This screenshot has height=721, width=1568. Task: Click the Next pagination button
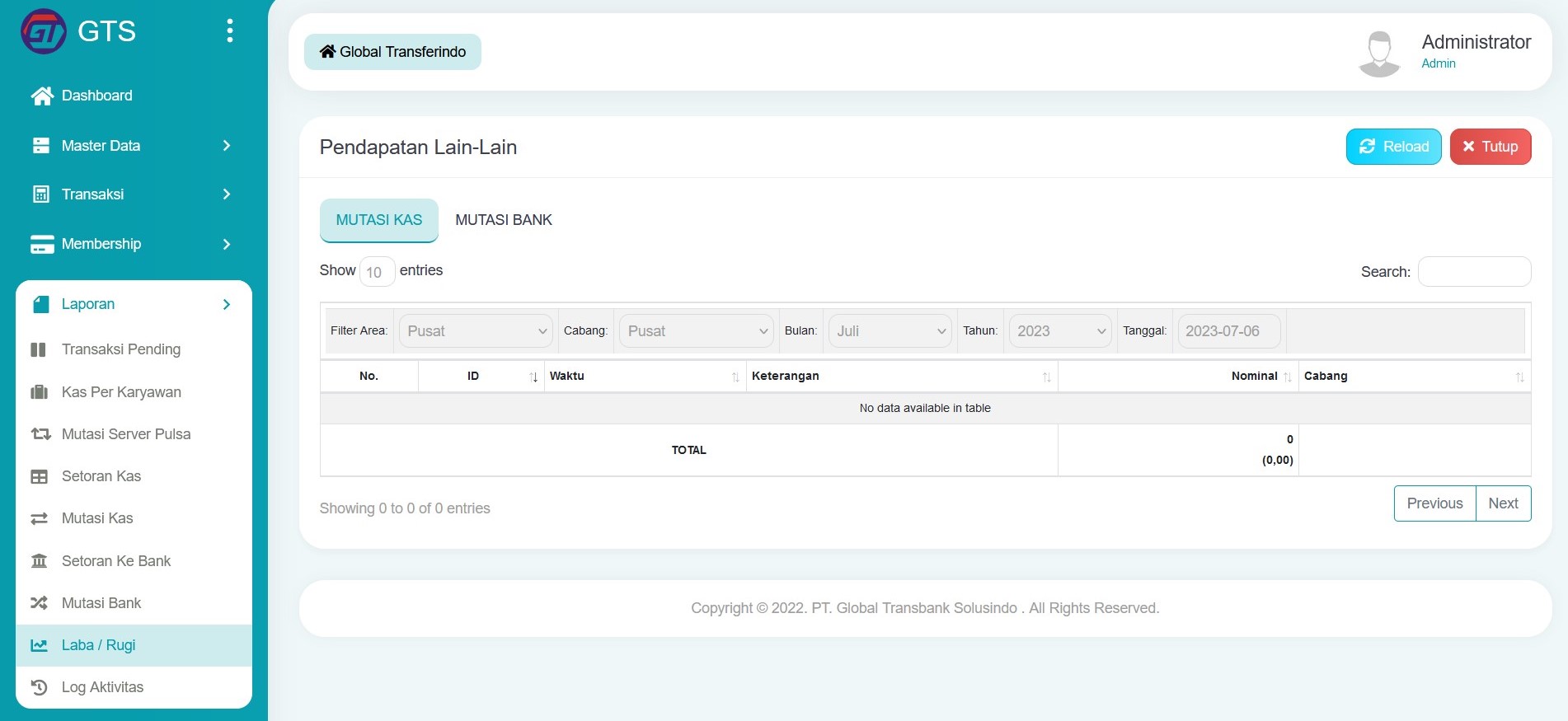[1503, 503]
